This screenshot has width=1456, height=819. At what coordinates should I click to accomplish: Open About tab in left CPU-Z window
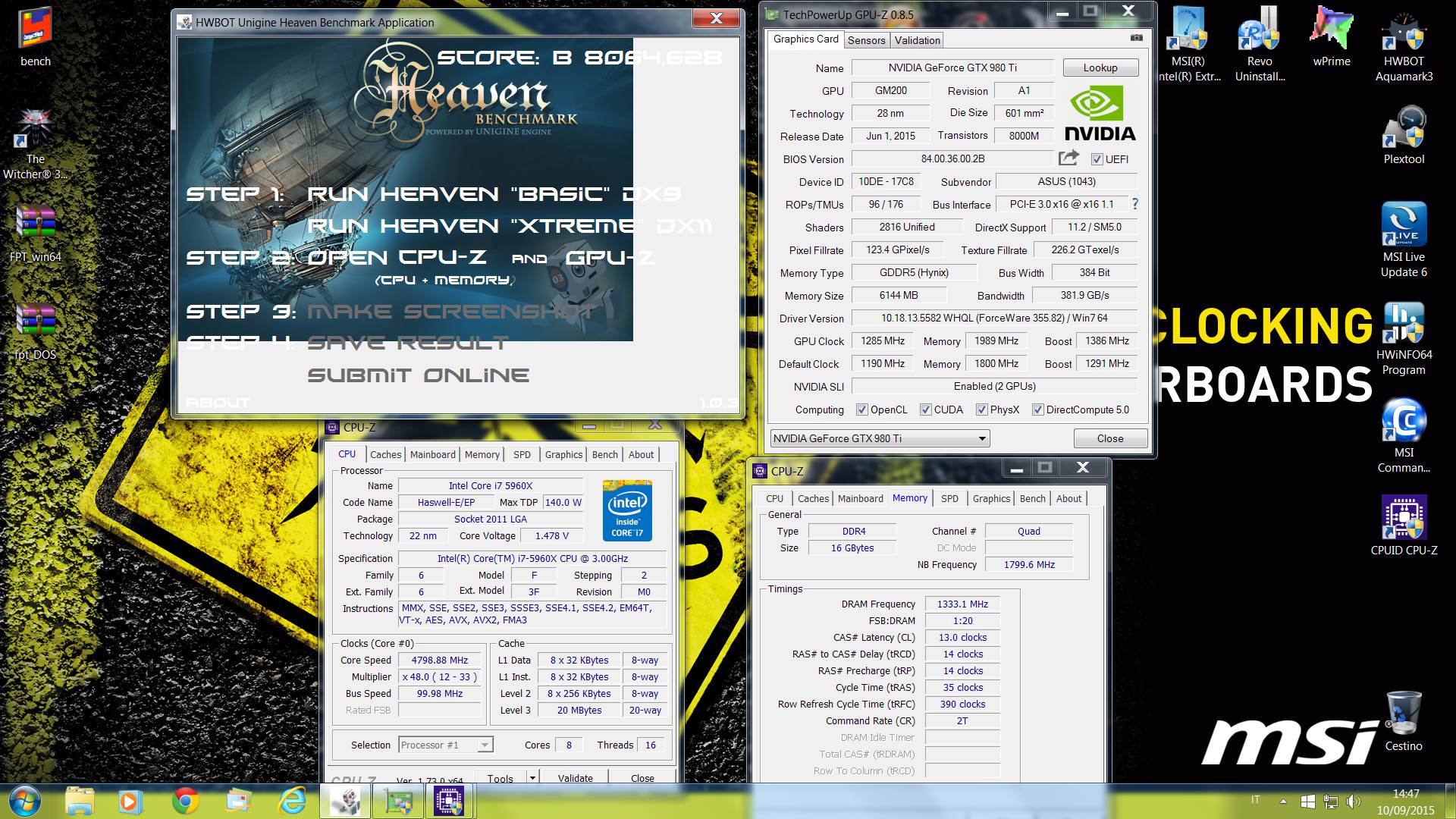tap(641, 454)
